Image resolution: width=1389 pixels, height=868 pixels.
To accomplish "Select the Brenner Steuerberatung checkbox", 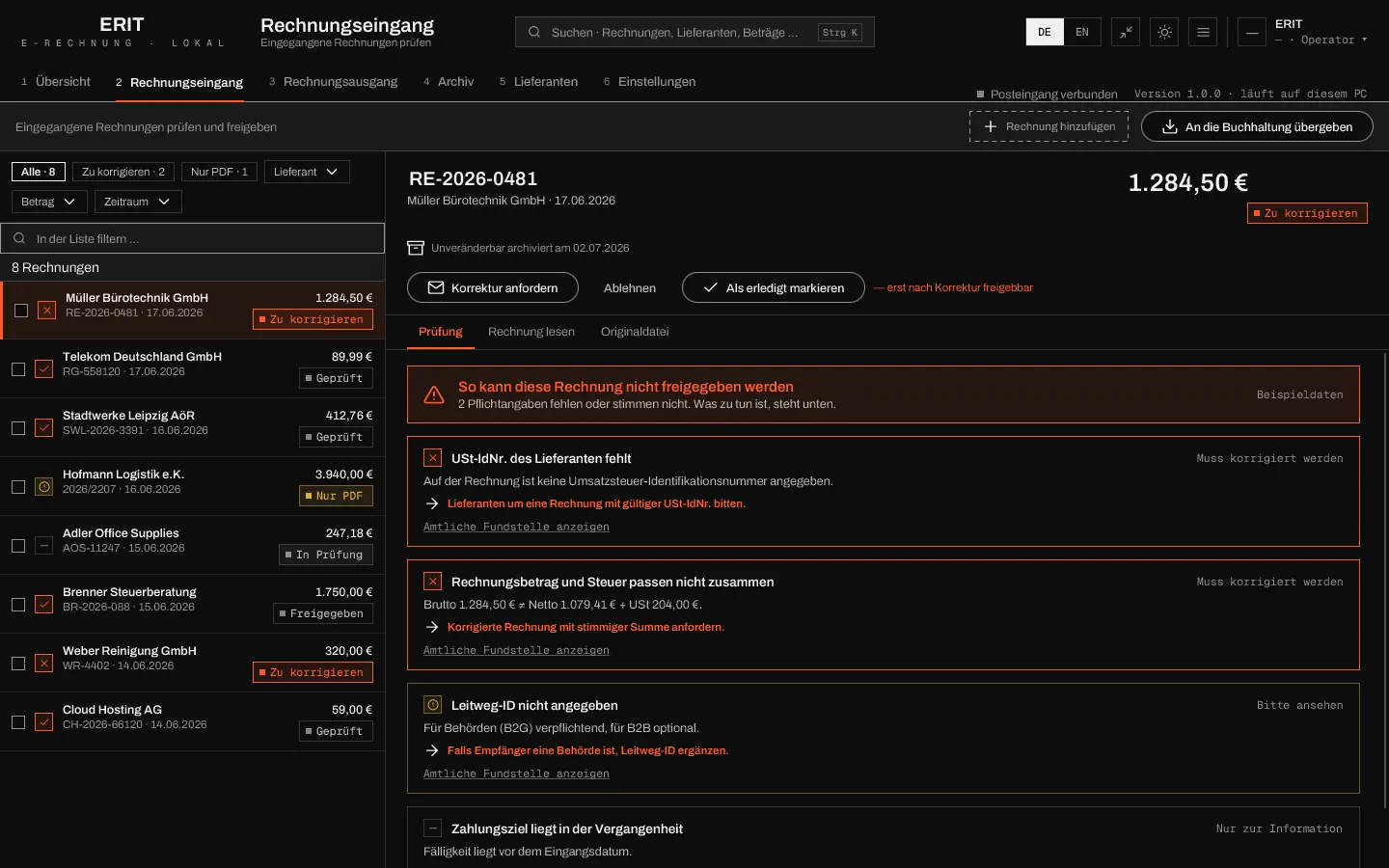I will coord(18,605).
